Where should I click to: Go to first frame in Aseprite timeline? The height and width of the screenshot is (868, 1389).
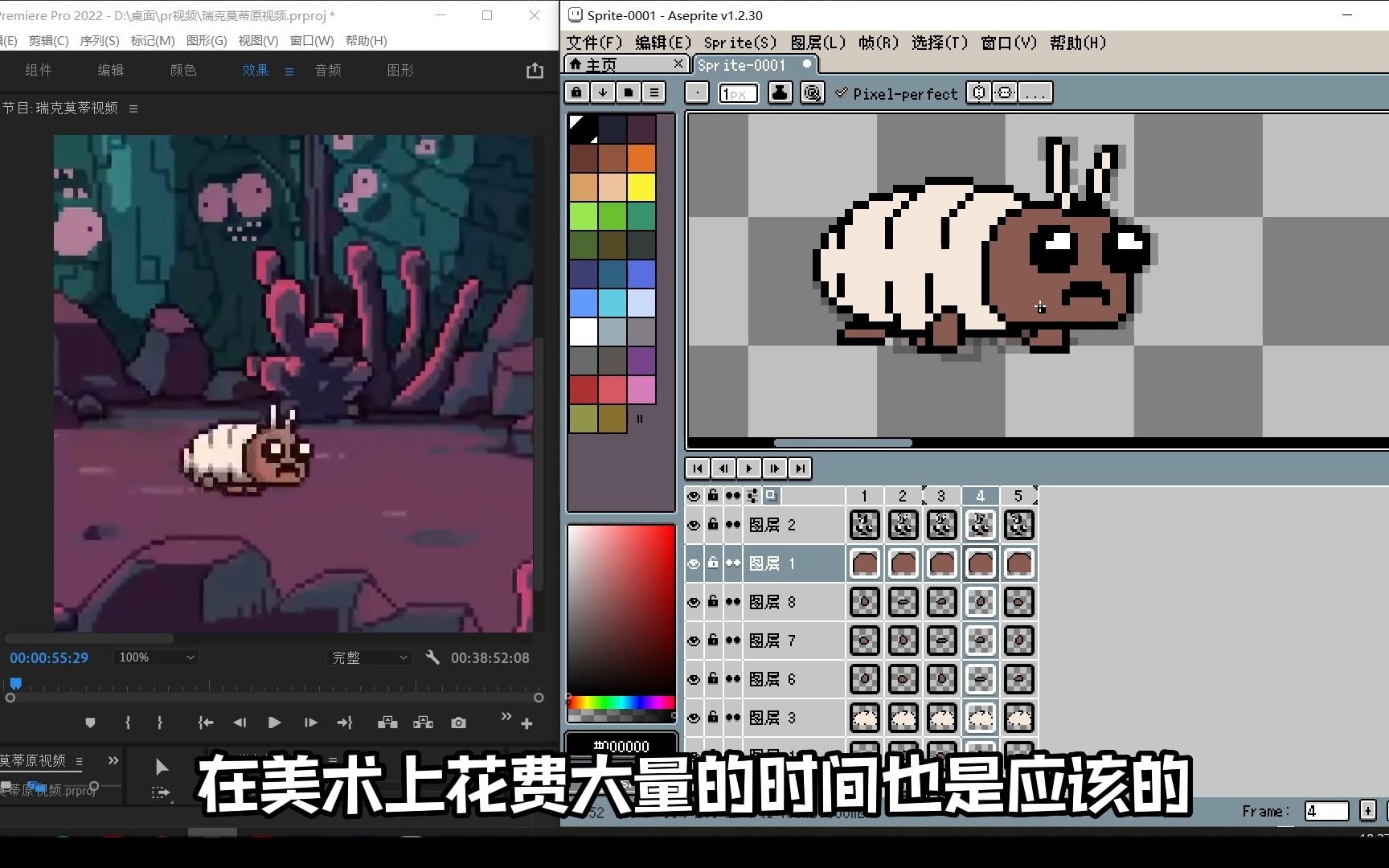tap(698, 469)
